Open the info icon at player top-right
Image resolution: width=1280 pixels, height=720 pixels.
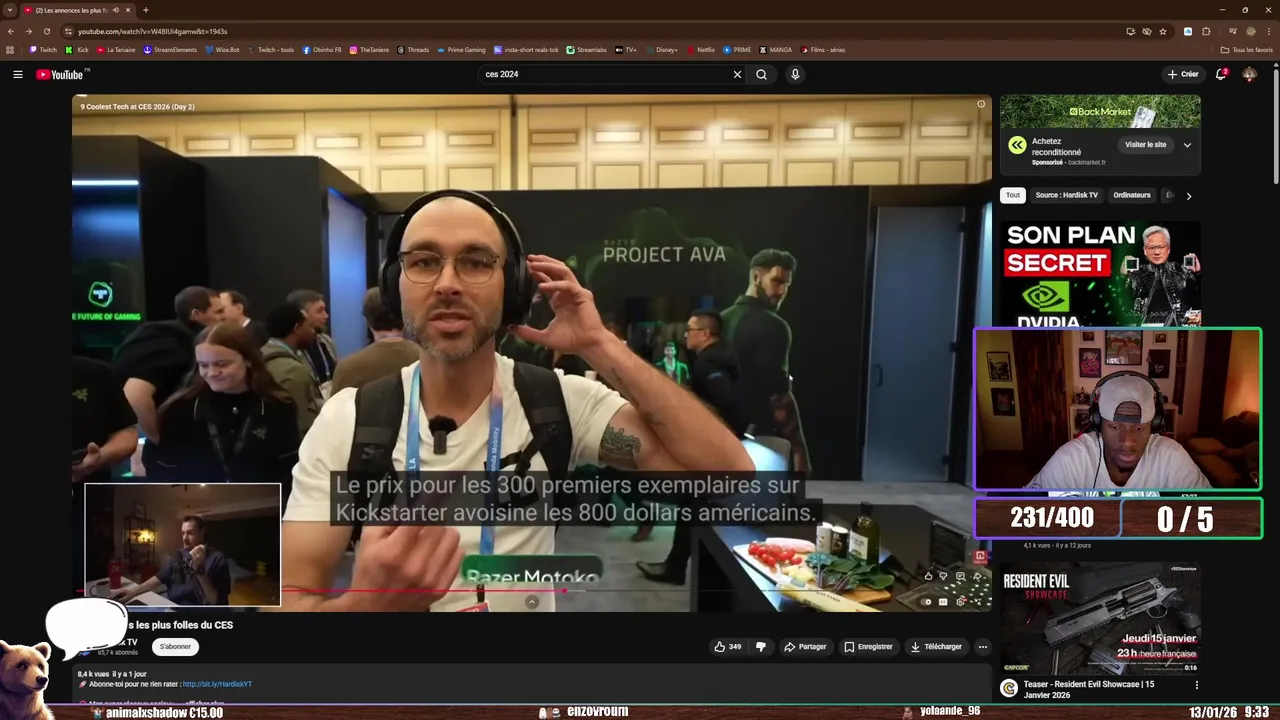(981, 104)
